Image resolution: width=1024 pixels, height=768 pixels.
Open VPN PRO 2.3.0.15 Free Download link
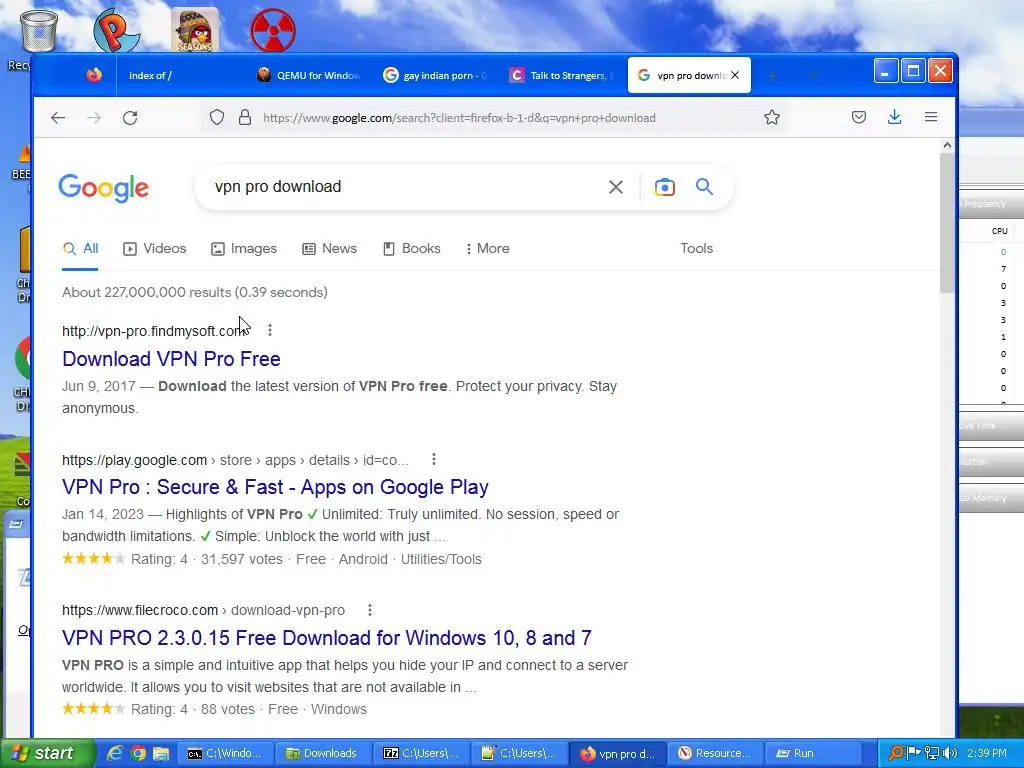click(x=327, y=638)
